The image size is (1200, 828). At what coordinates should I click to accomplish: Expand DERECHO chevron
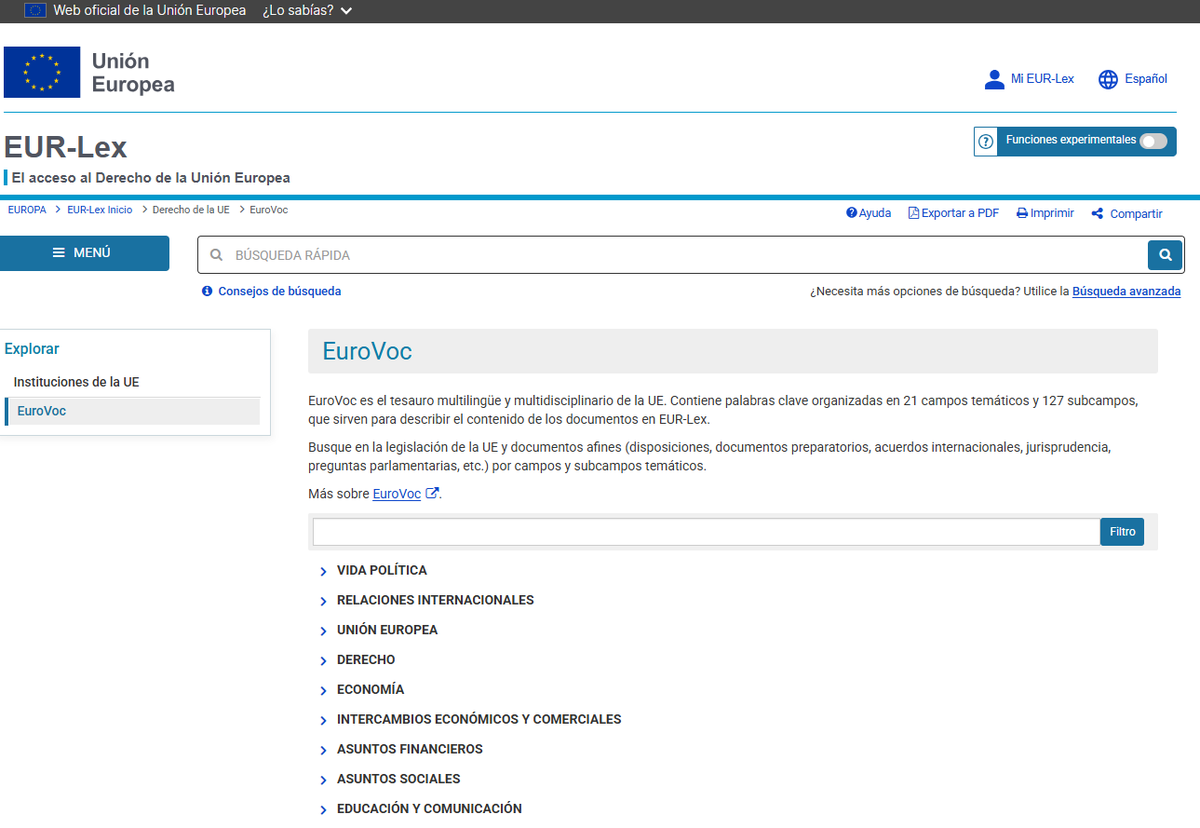tap(323, 661)
